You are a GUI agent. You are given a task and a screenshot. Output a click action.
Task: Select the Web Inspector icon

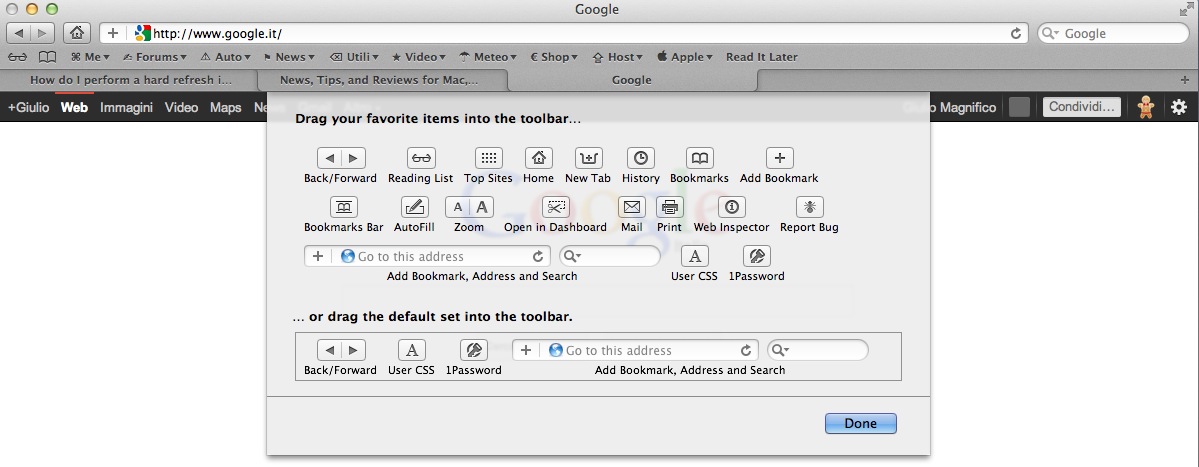click(x=732, y=207)
